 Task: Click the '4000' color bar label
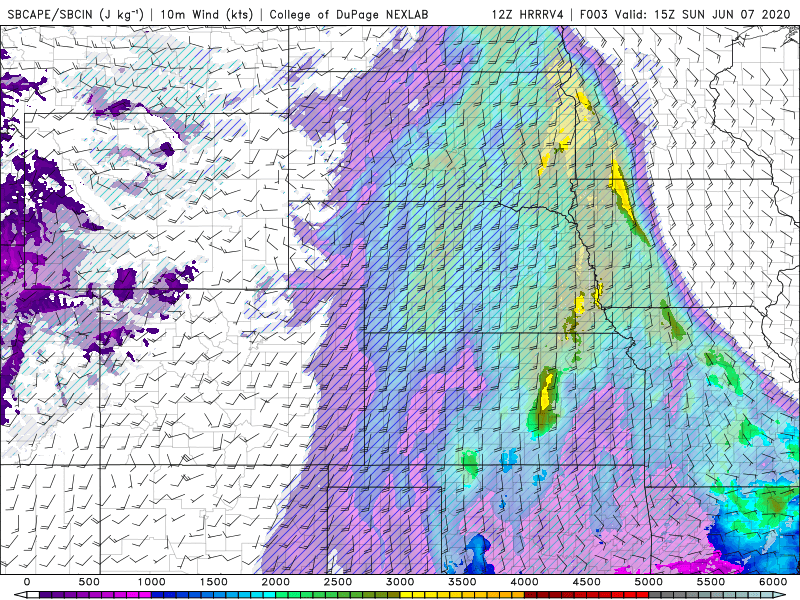tap(525, 582)
